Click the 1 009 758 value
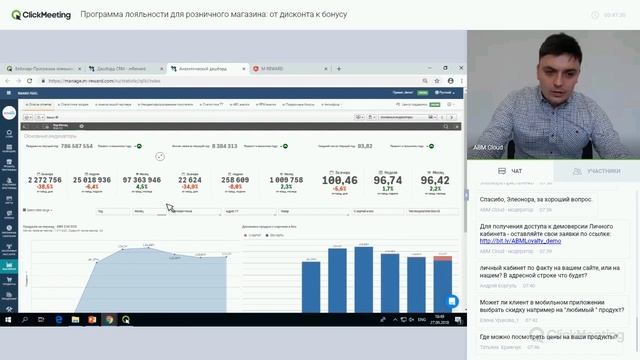Screen dimensions: 640x360 286,180
